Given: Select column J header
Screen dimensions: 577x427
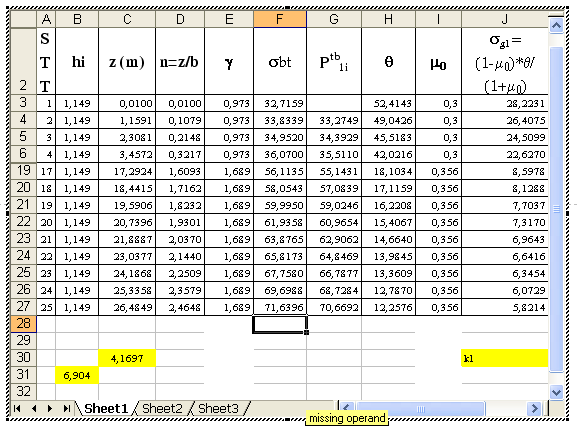Looking at the screenshot, I should (505, 19).
